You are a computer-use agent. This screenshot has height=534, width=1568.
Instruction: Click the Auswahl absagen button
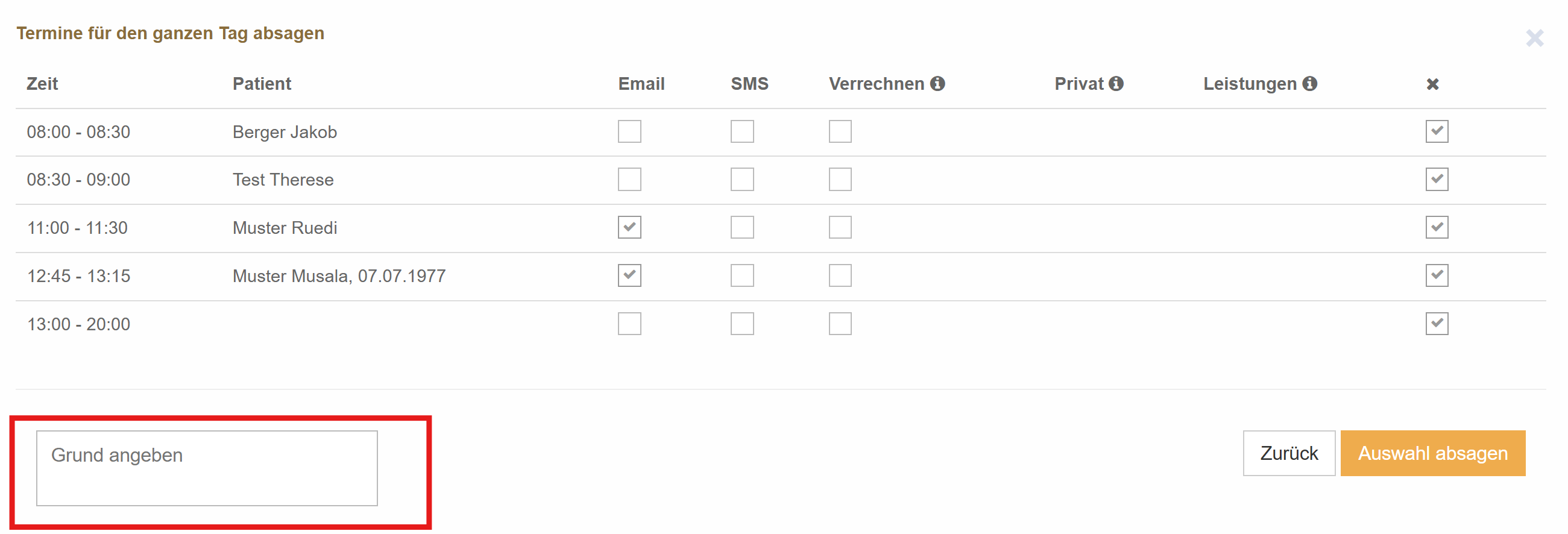[x=1433, y=453]
